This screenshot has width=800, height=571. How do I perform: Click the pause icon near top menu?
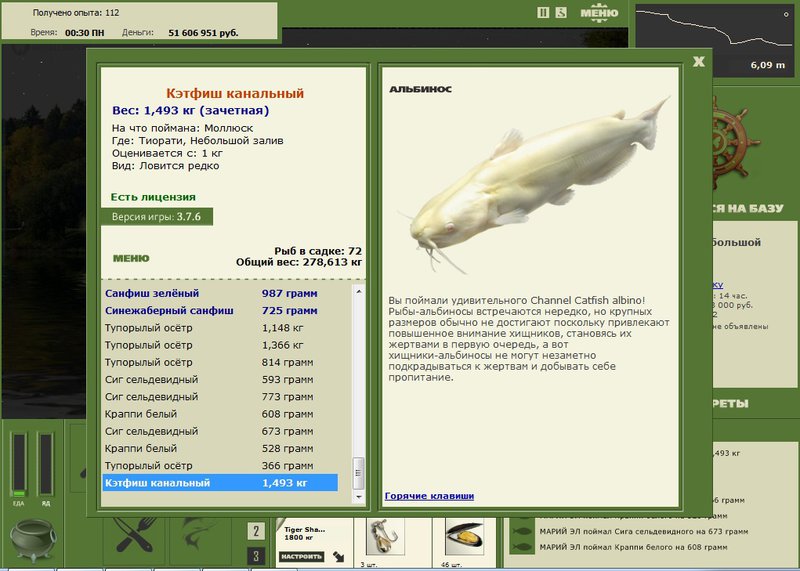point(543,13)
